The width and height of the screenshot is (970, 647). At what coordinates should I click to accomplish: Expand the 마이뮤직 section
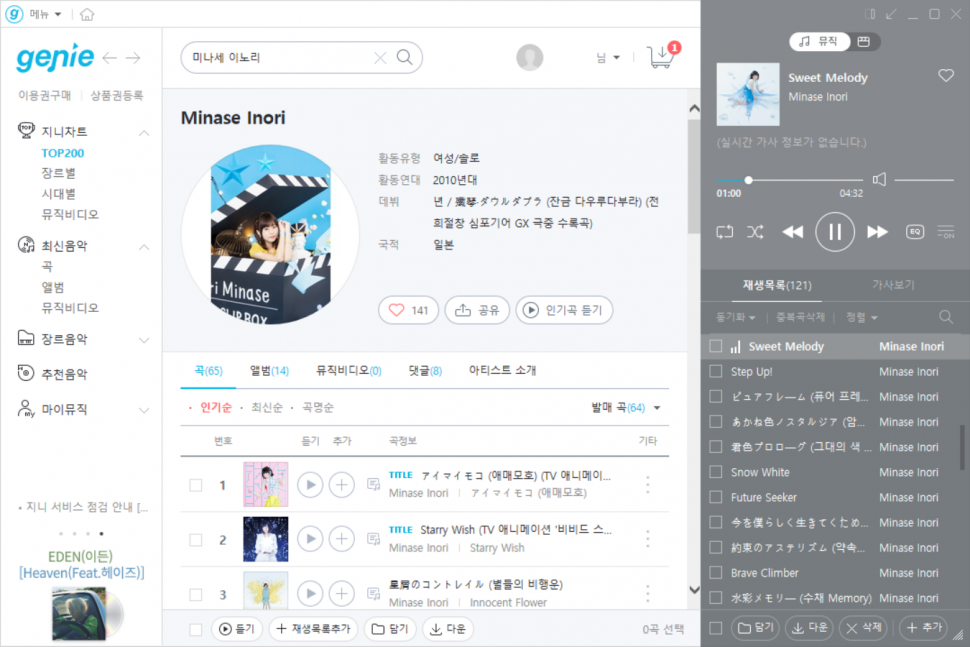point(144,410)
